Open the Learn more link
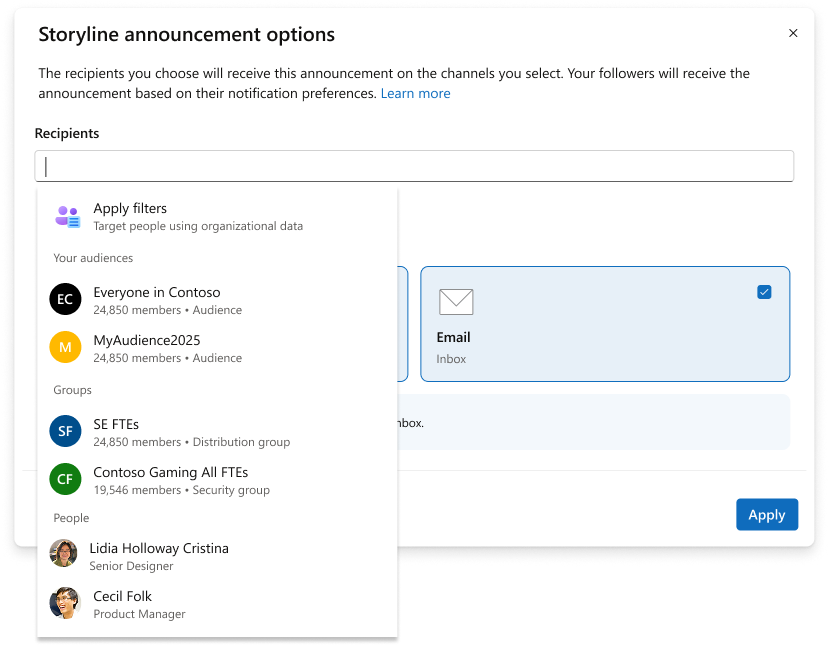Screen dimensions: 829x645 [x=415, y=92]
